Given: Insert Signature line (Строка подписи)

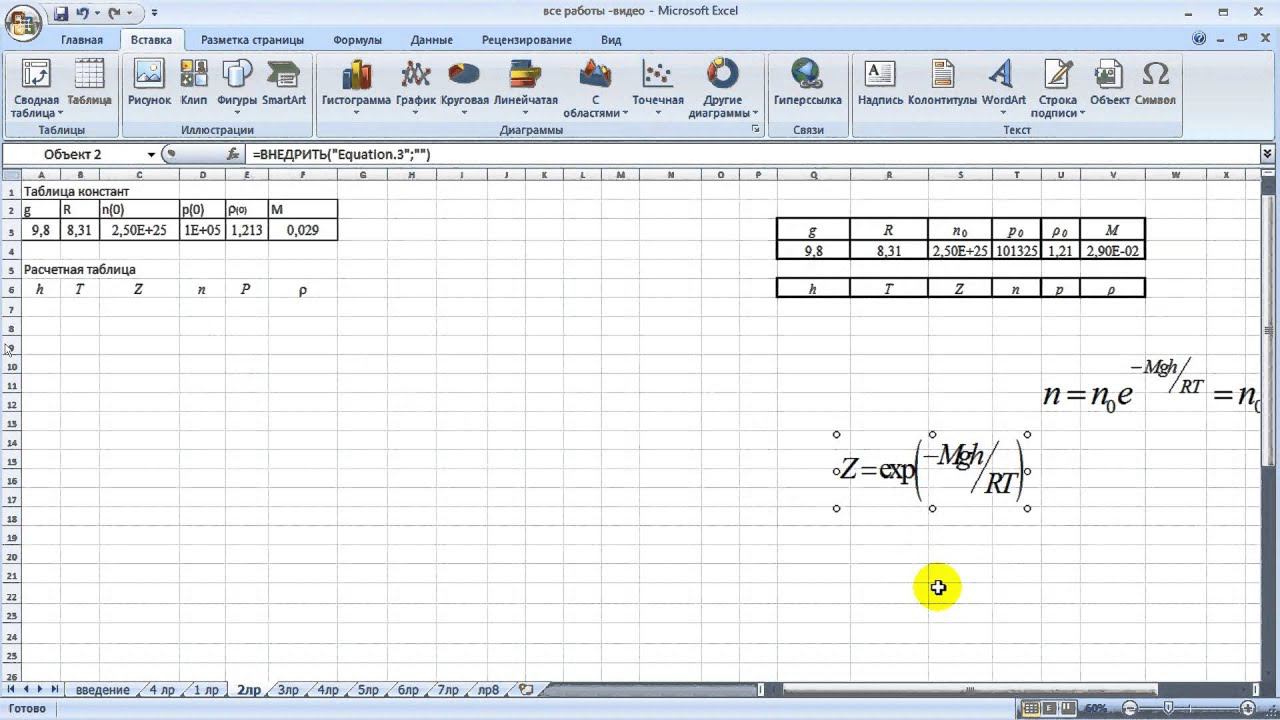Looking at the screenshot, I should (x=1058, y=88).
